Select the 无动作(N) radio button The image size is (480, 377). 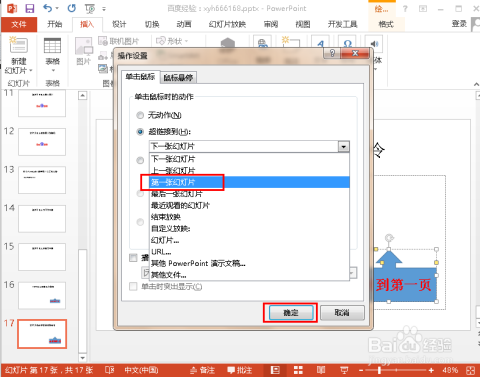pos(140,115)
